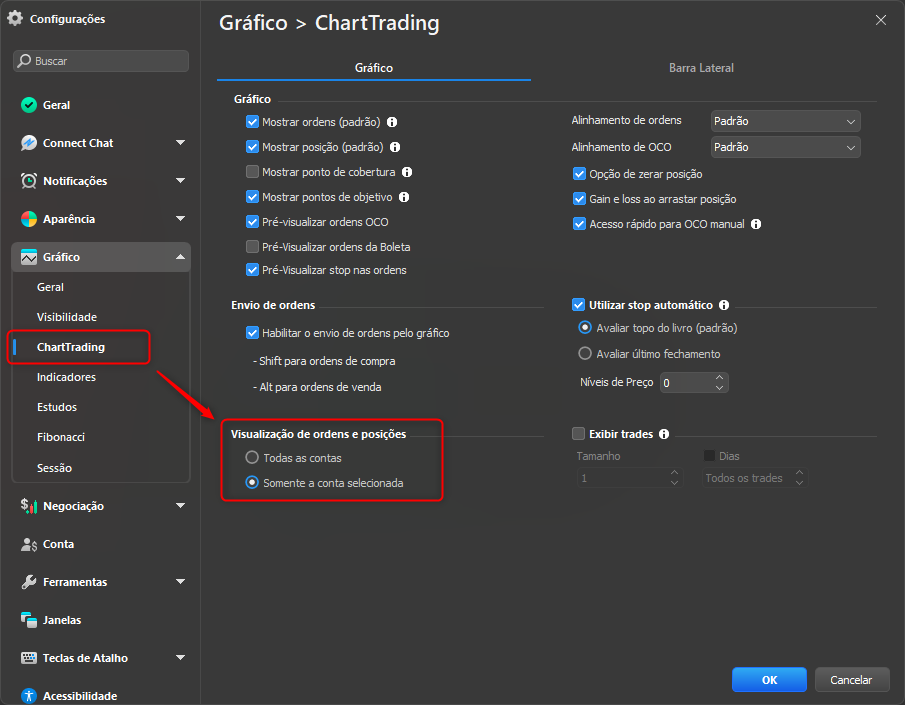
Task: Increase Níveis de Preço with up arrow
Action: (719, 378)
